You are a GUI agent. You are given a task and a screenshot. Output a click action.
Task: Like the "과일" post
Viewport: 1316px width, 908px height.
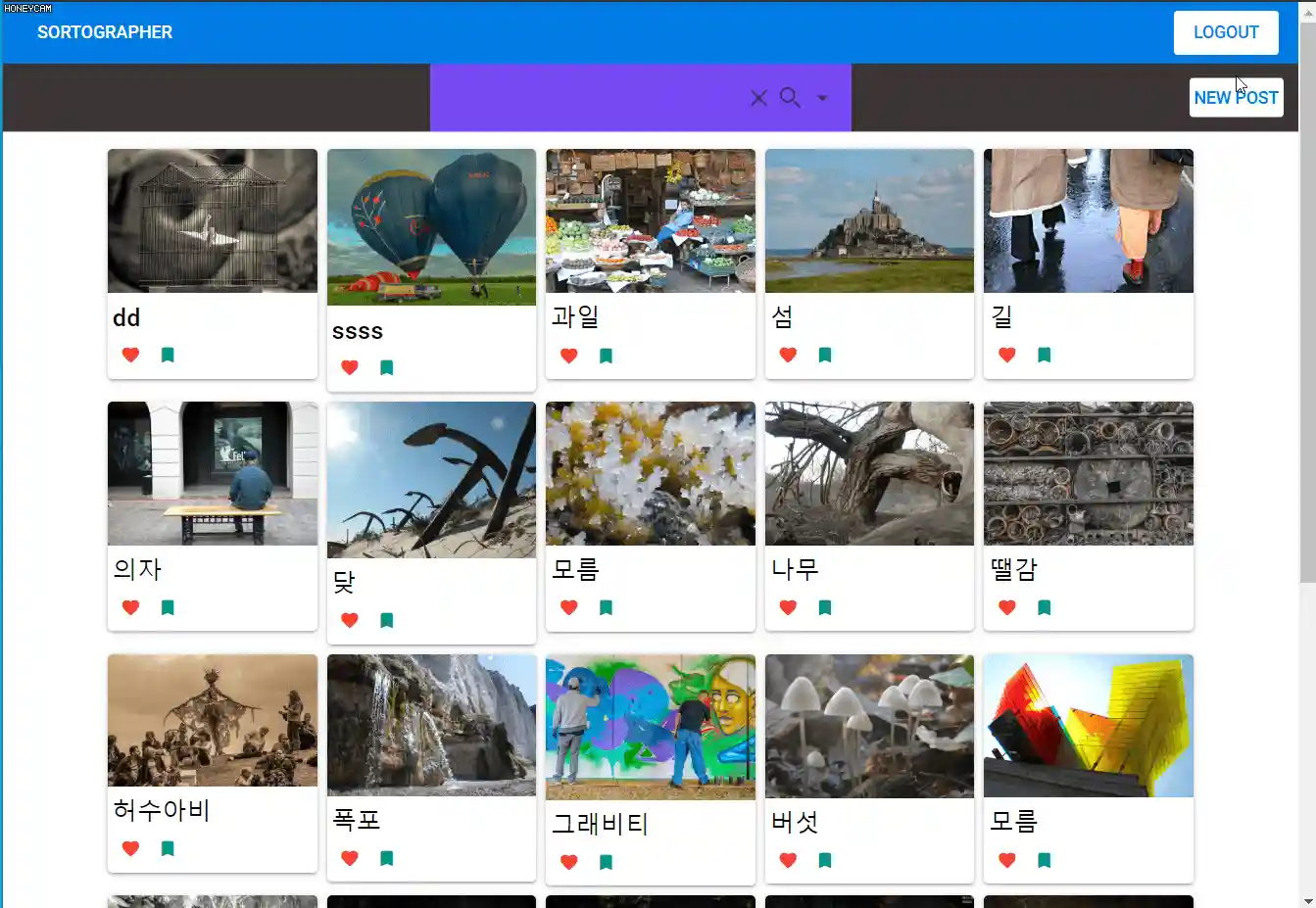point(568,356)
